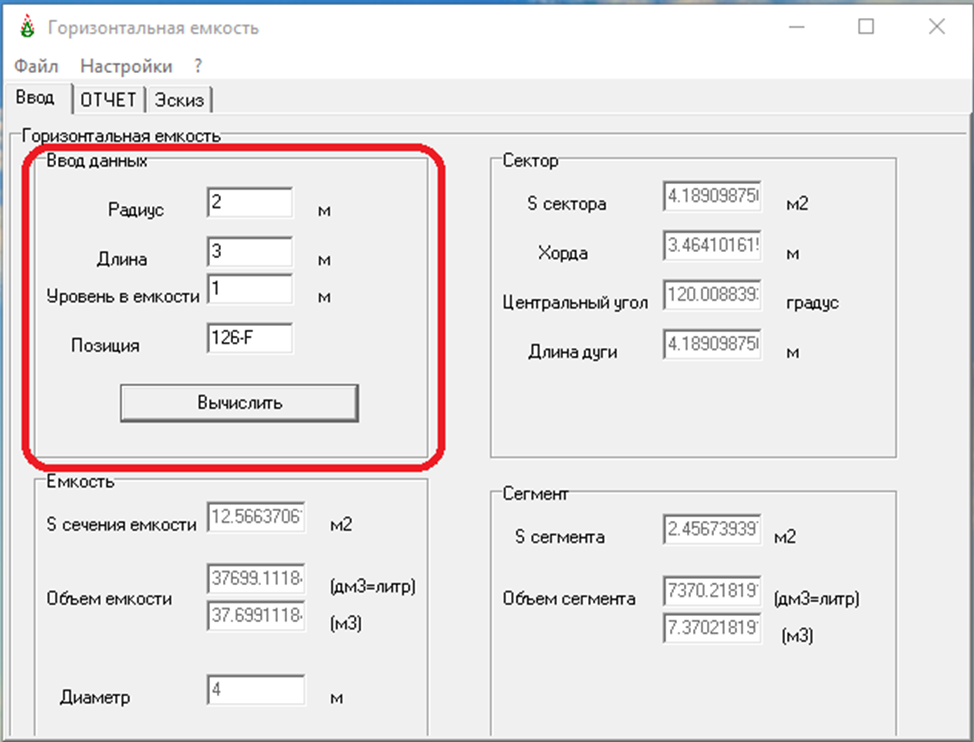Click the Длина input field
The image size is (974, 742).
(x=250, y=251)
